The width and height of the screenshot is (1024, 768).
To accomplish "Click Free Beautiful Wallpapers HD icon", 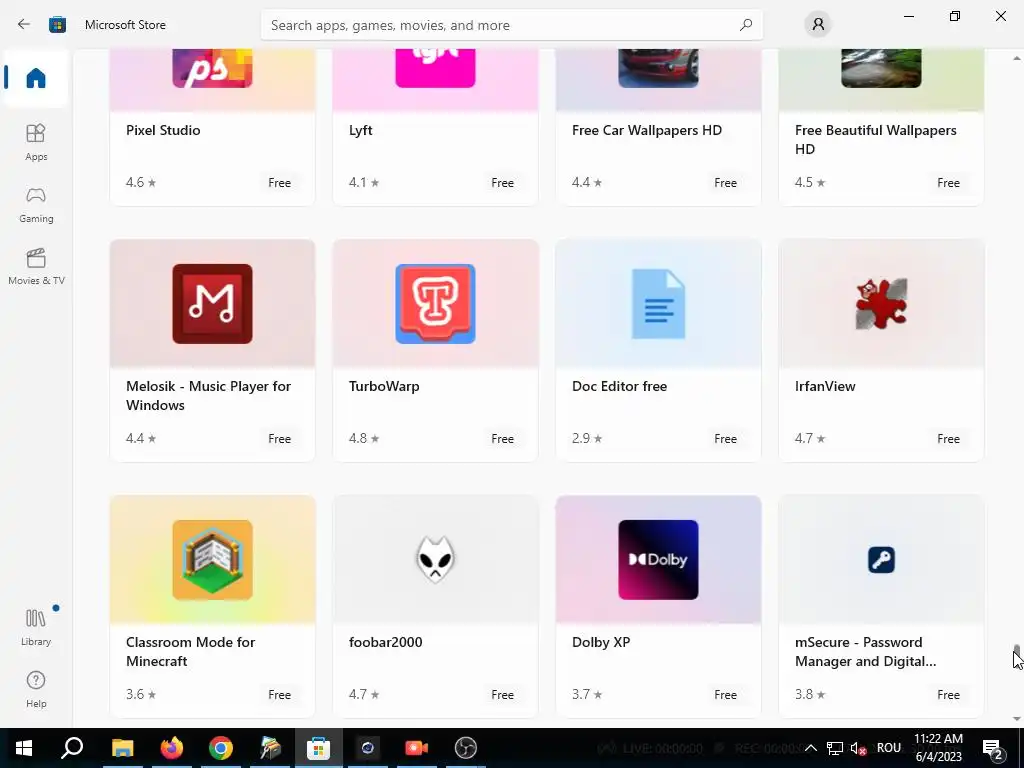I will 881,68.
